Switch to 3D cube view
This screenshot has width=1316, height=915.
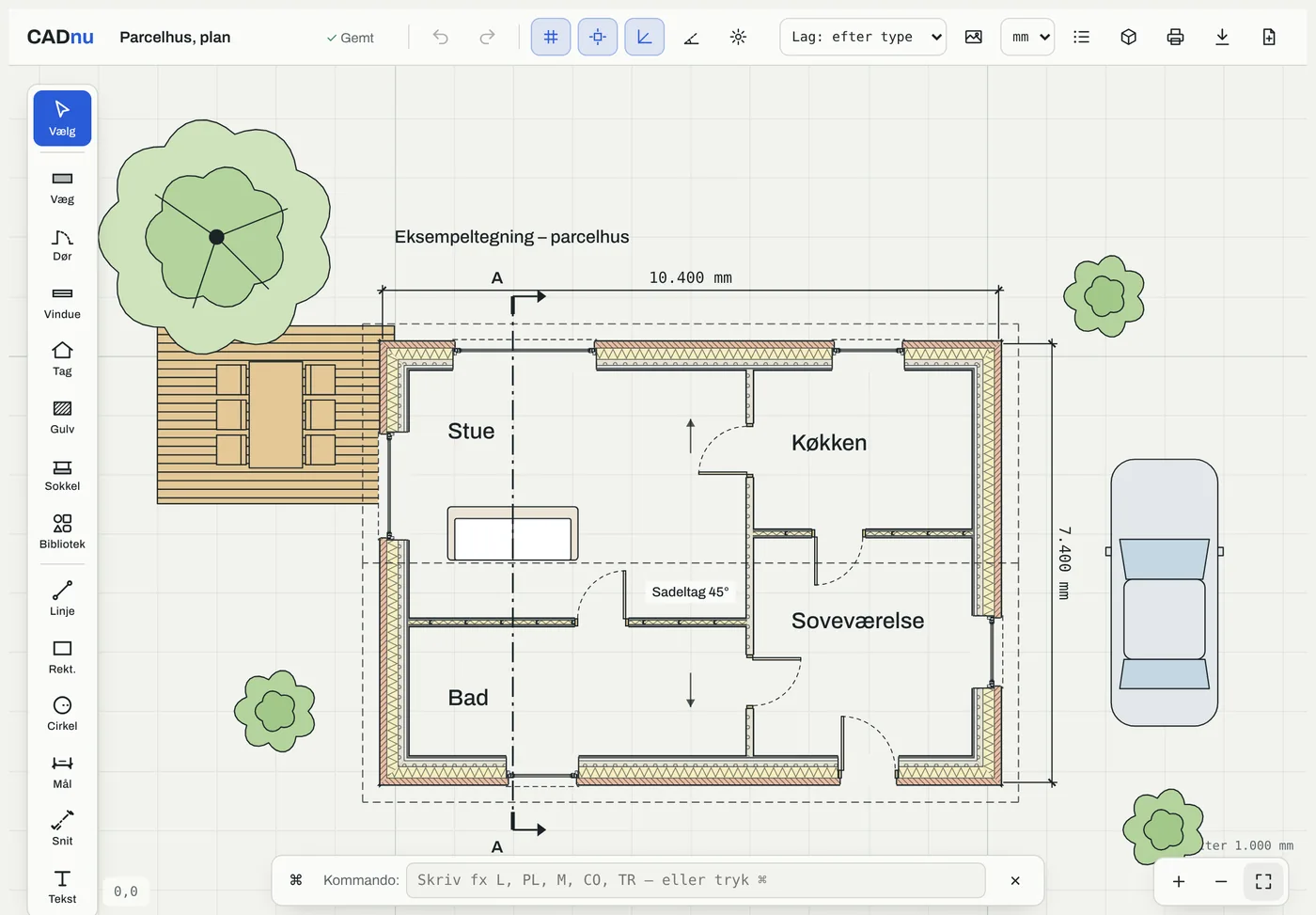[1129, 37]
